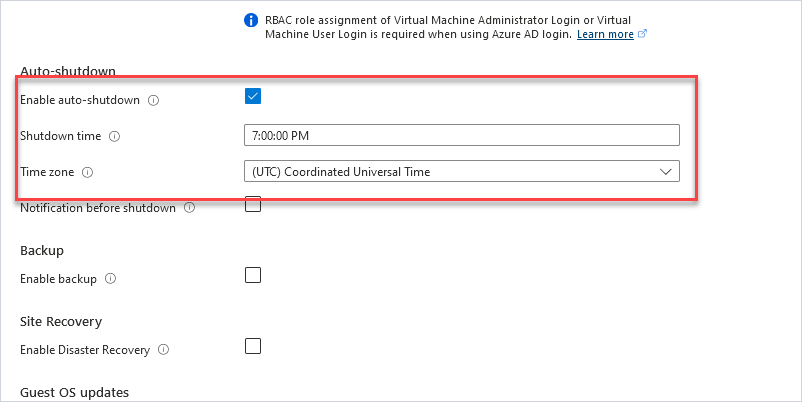Click the blue RBAC information icon
Screen dimensions: 802x402
[251, 20]
